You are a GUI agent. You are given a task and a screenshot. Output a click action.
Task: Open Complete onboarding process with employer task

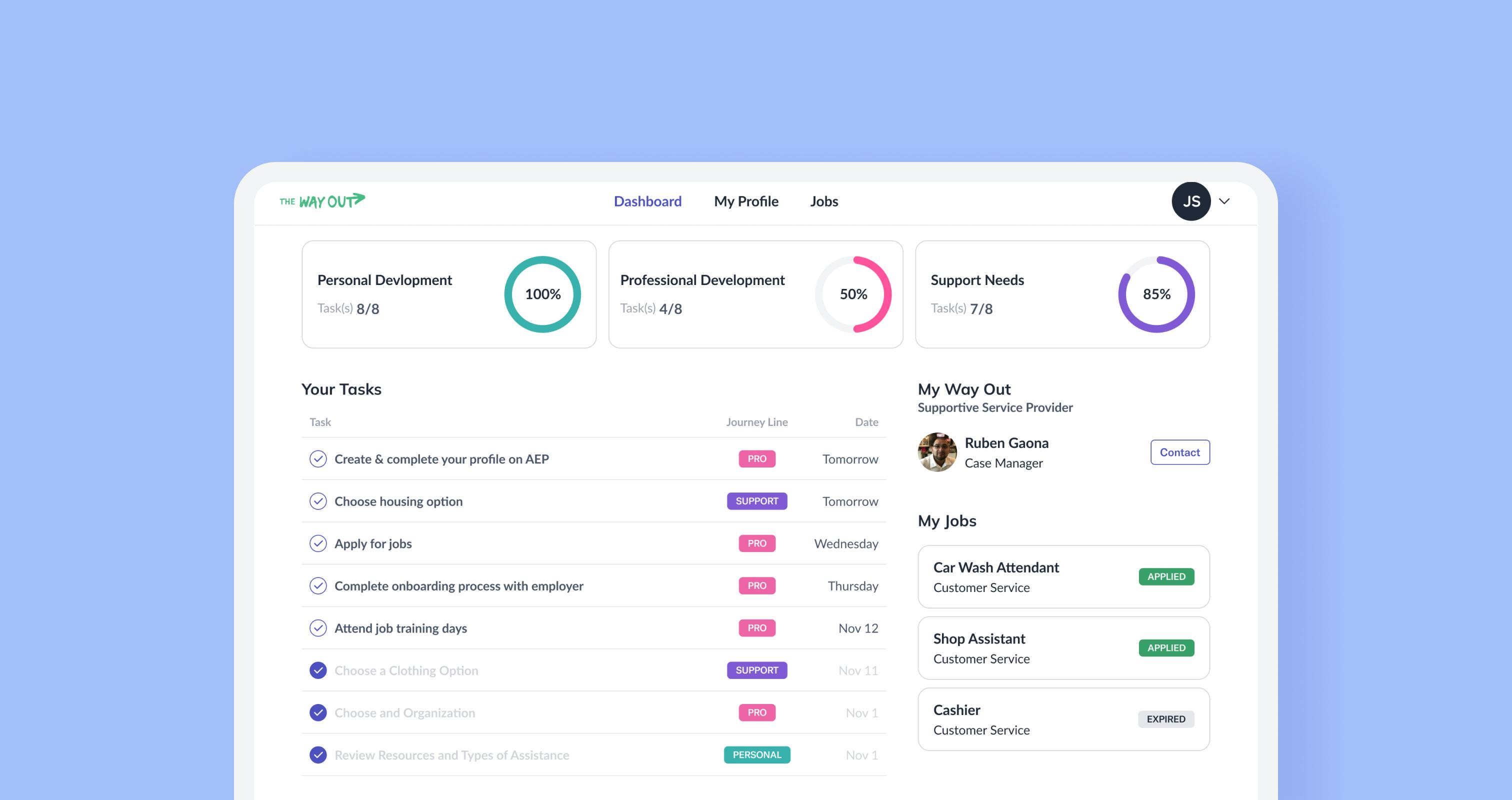point(458,586)
